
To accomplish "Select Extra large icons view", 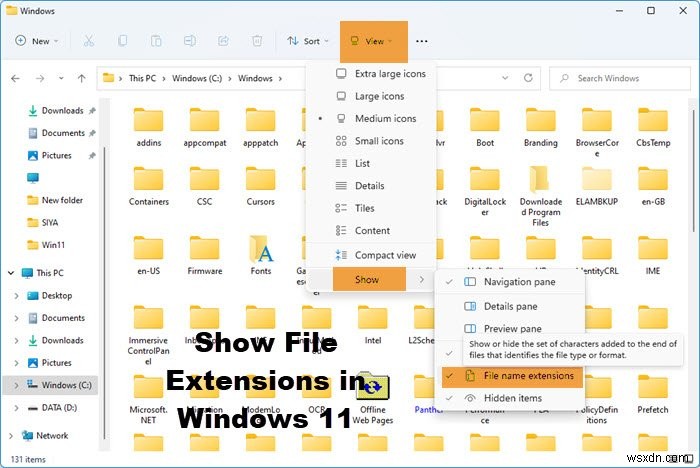I will (x=371, y=74).
